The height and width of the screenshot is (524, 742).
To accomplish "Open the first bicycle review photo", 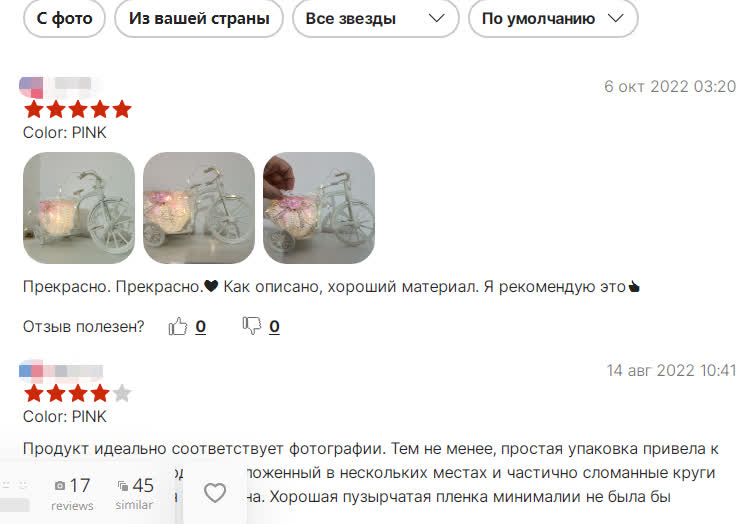I will tap(79, 208).
